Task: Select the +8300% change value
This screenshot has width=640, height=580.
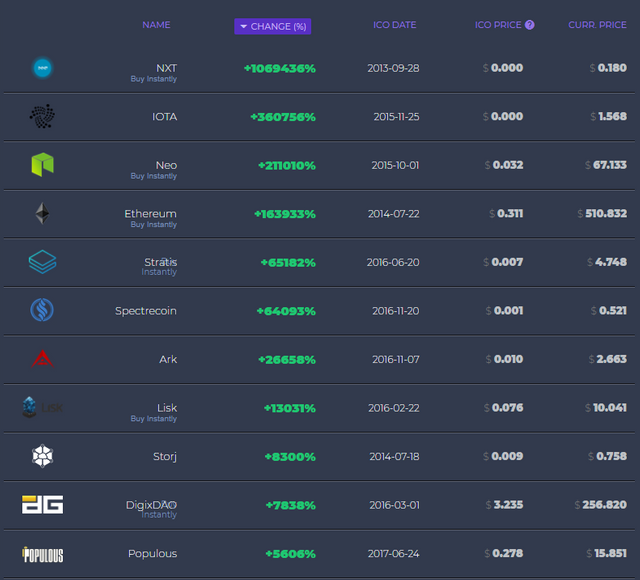Action: [x=290, y=457]
